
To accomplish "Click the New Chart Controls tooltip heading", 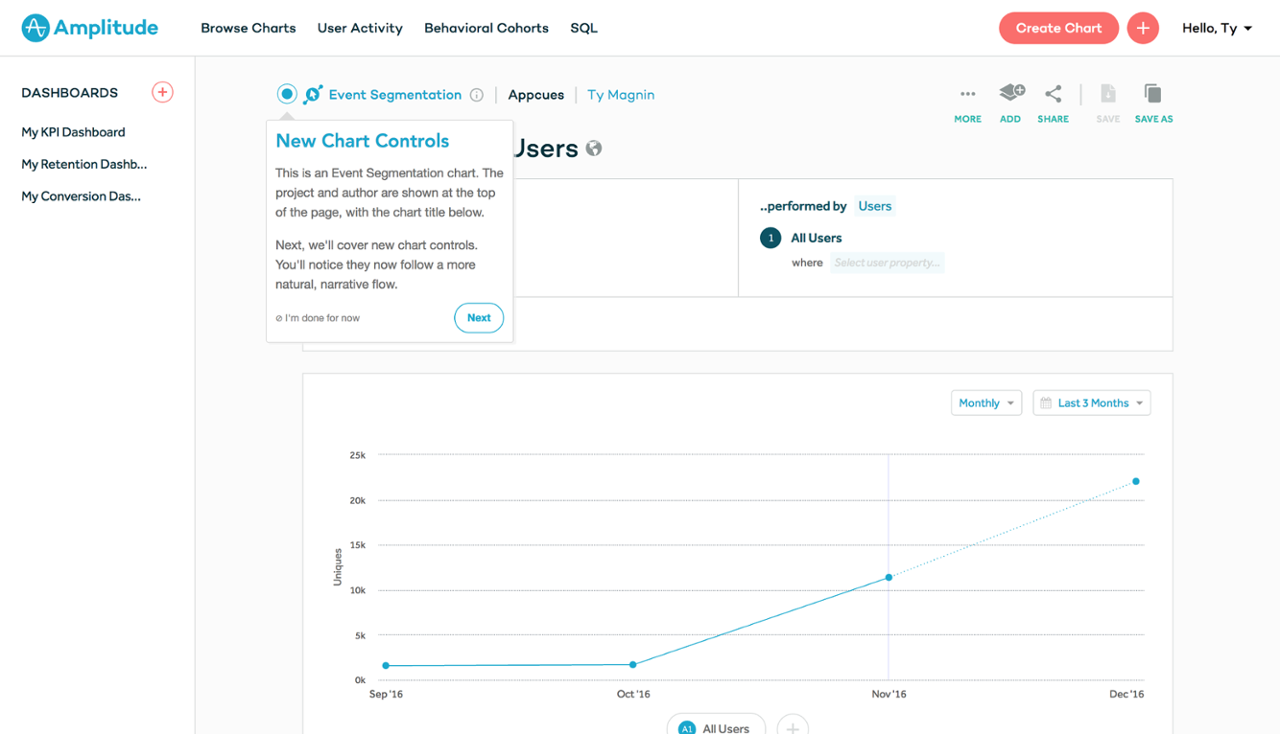I will [362, 141].
